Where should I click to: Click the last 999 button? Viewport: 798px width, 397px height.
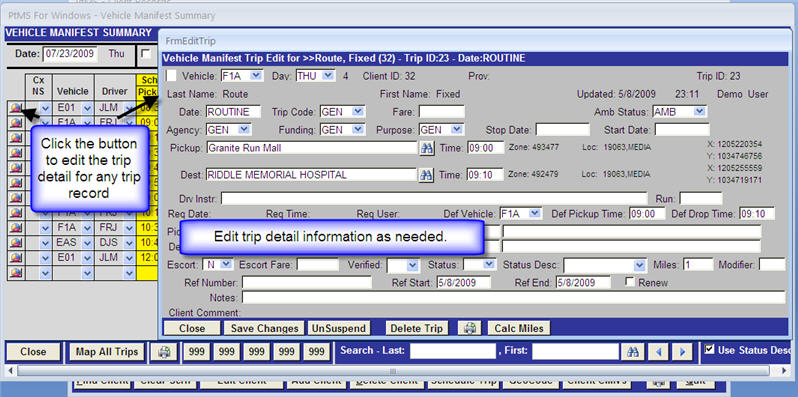(x=317, y=352)
